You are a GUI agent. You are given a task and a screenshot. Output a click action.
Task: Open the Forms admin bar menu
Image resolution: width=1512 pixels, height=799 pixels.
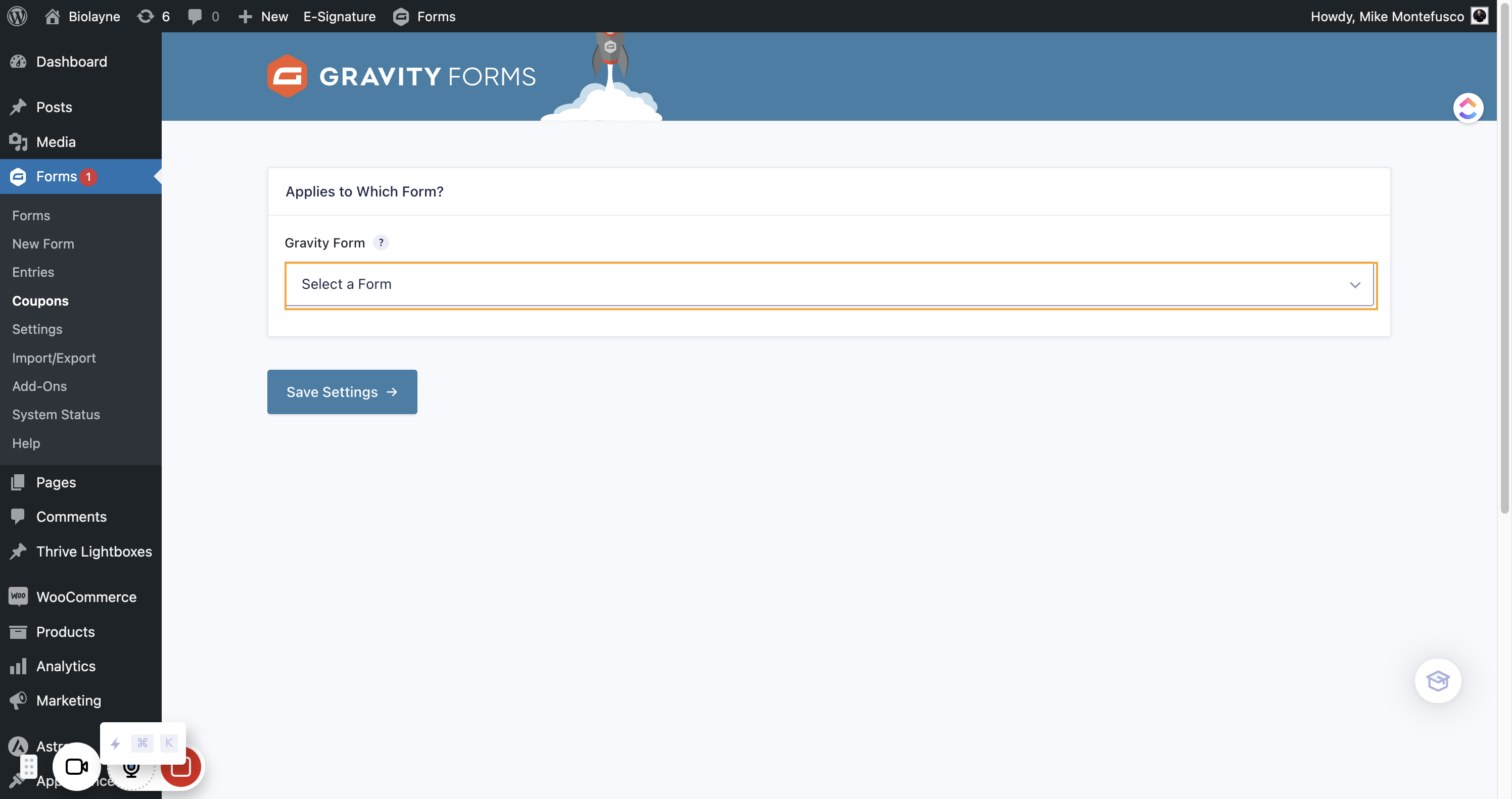[x=424, y=16]
